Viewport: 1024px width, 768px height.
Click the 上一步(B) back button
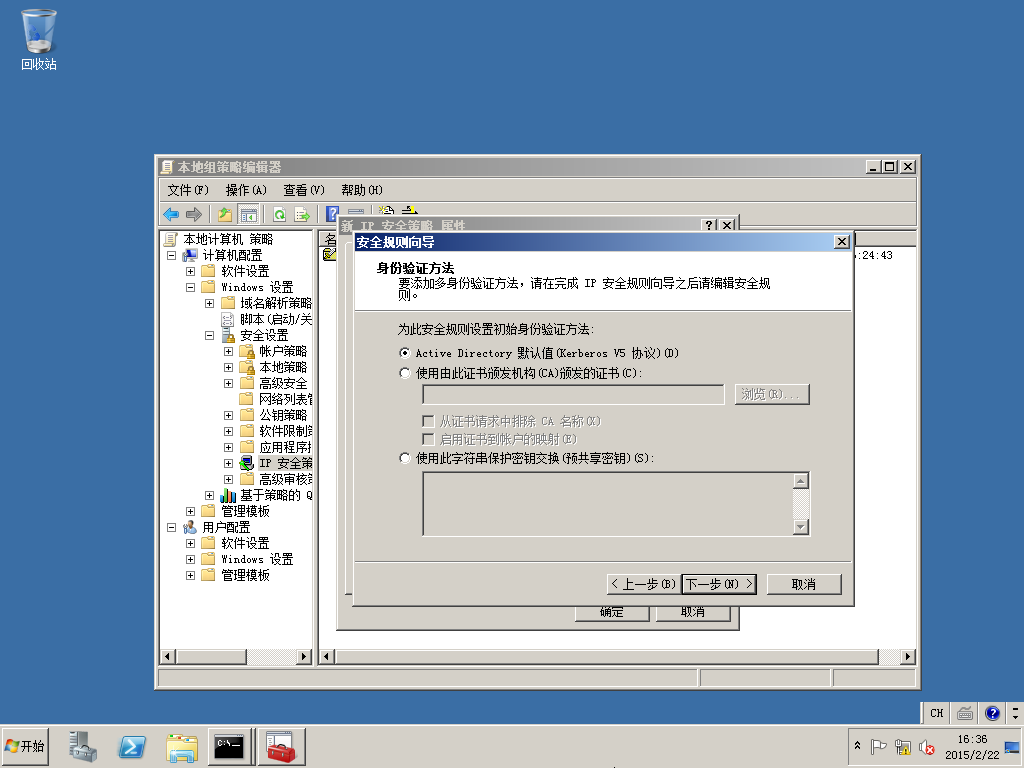click(643, 584)
